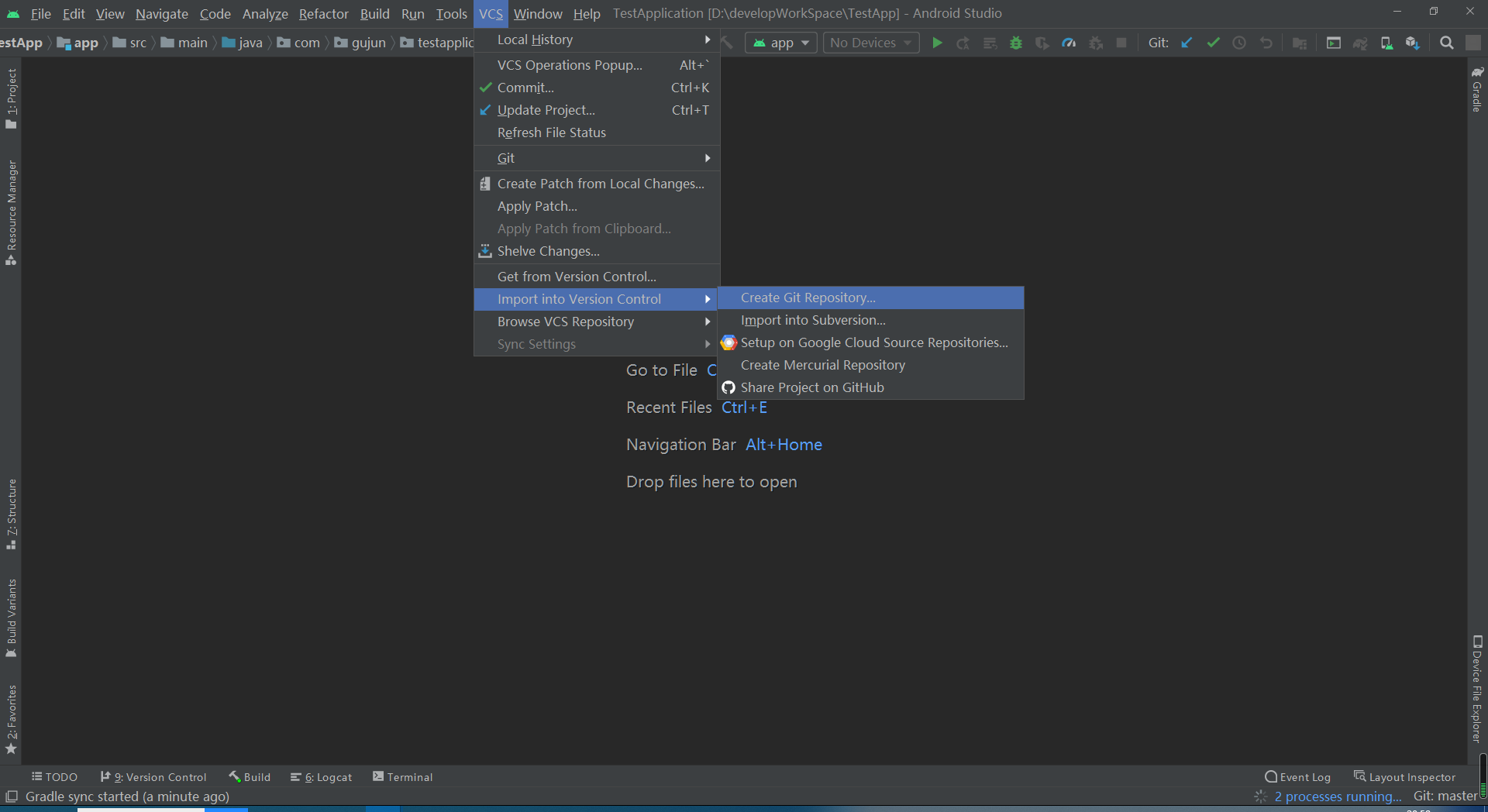
Task: Click Run with Coverage icon
Action: pyautogui.click(x=1042, y=43)
